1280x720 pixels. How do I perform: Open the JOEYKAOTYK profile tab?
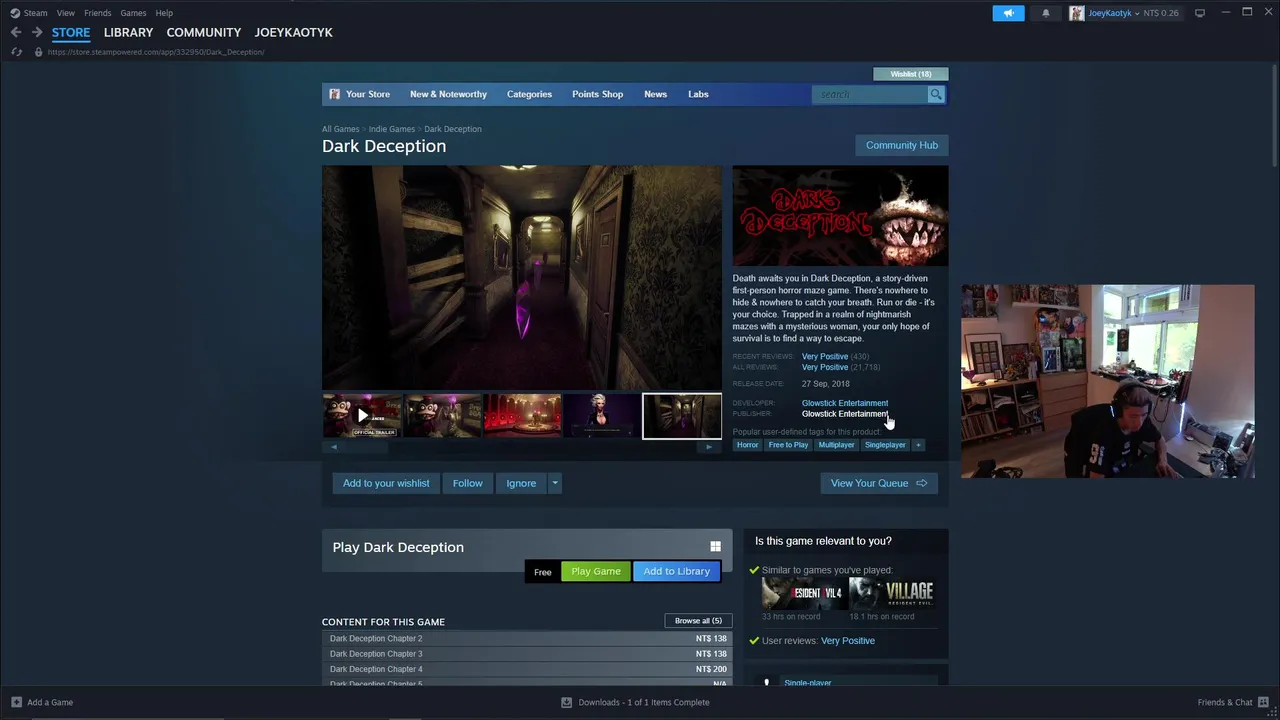pyautogui.click(x=293, y=32)
